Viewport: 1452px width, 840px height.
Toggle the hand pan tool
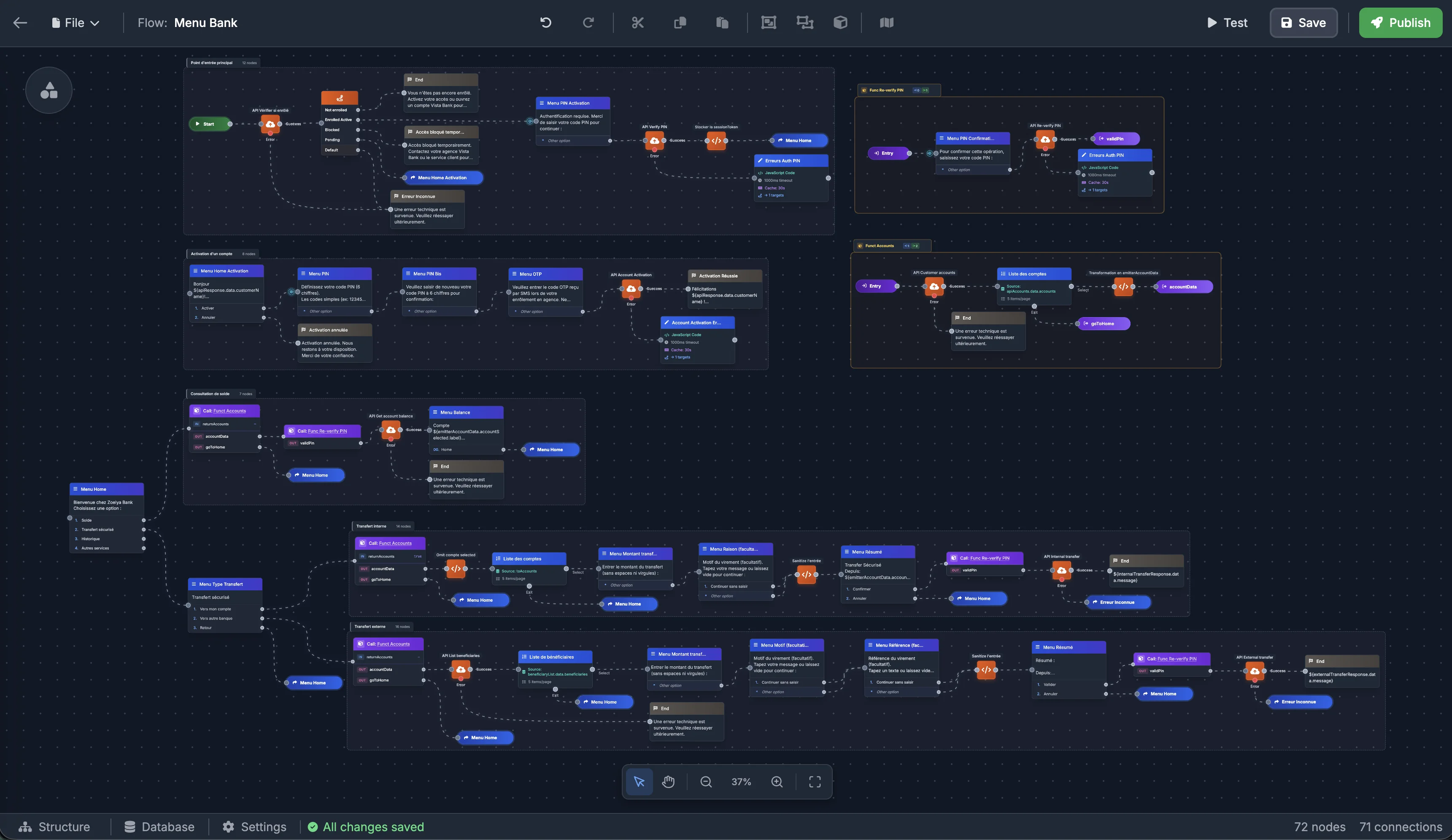[668, 782]
